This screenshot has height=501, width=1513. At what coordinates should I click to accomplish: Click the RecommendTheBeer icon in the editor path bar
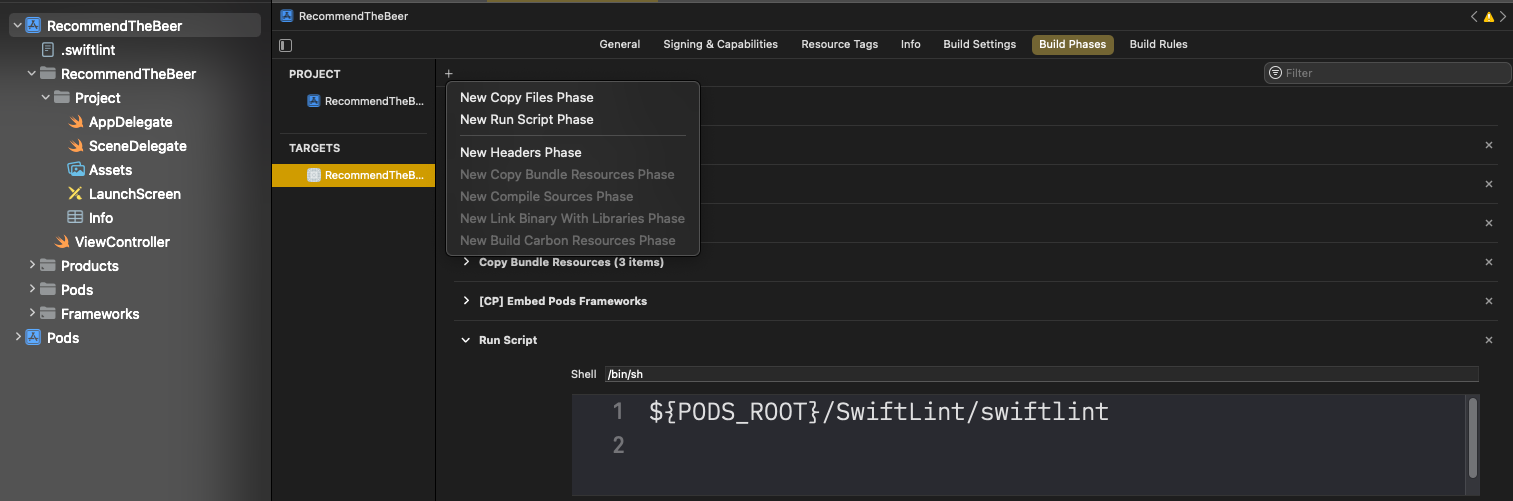coord(287,16)
